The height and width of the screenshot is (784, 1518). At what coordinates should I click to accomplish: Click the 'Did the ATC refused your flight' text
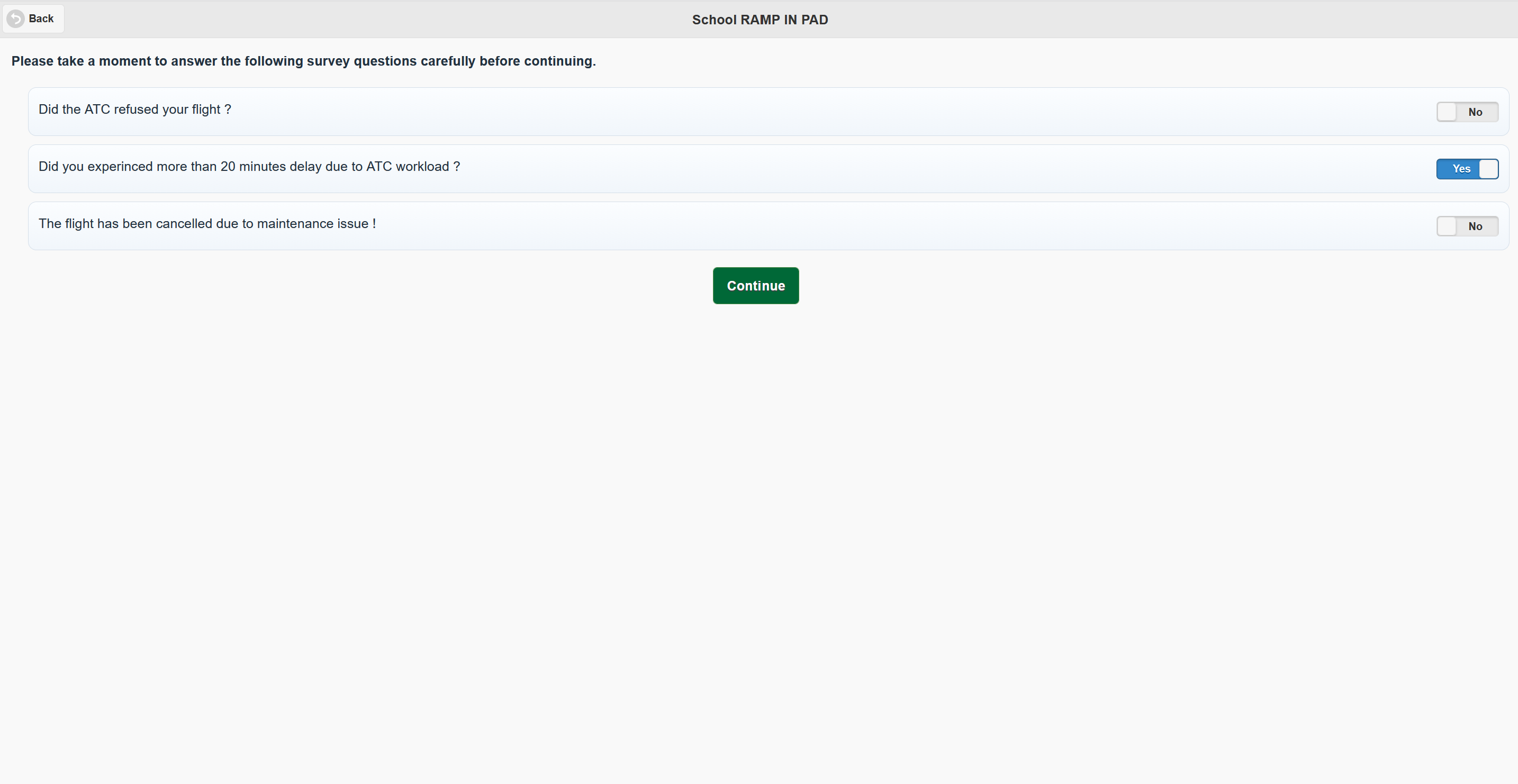click(135, 110)
